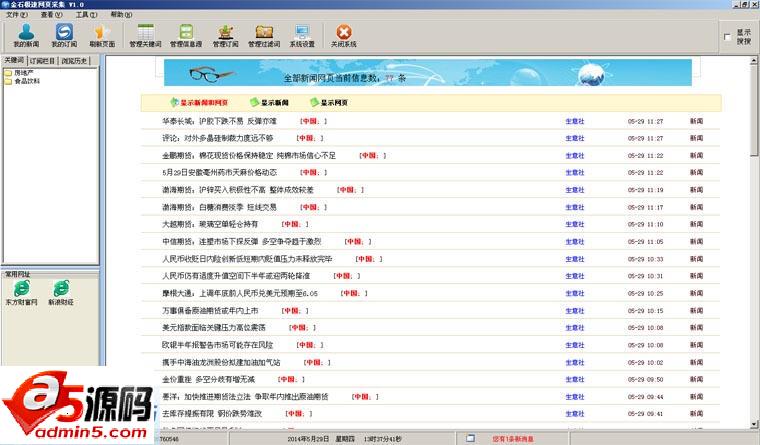Click 新闻 type label in 评论 row
Screen dimensions: 760x445
click(x=697, y=138)
